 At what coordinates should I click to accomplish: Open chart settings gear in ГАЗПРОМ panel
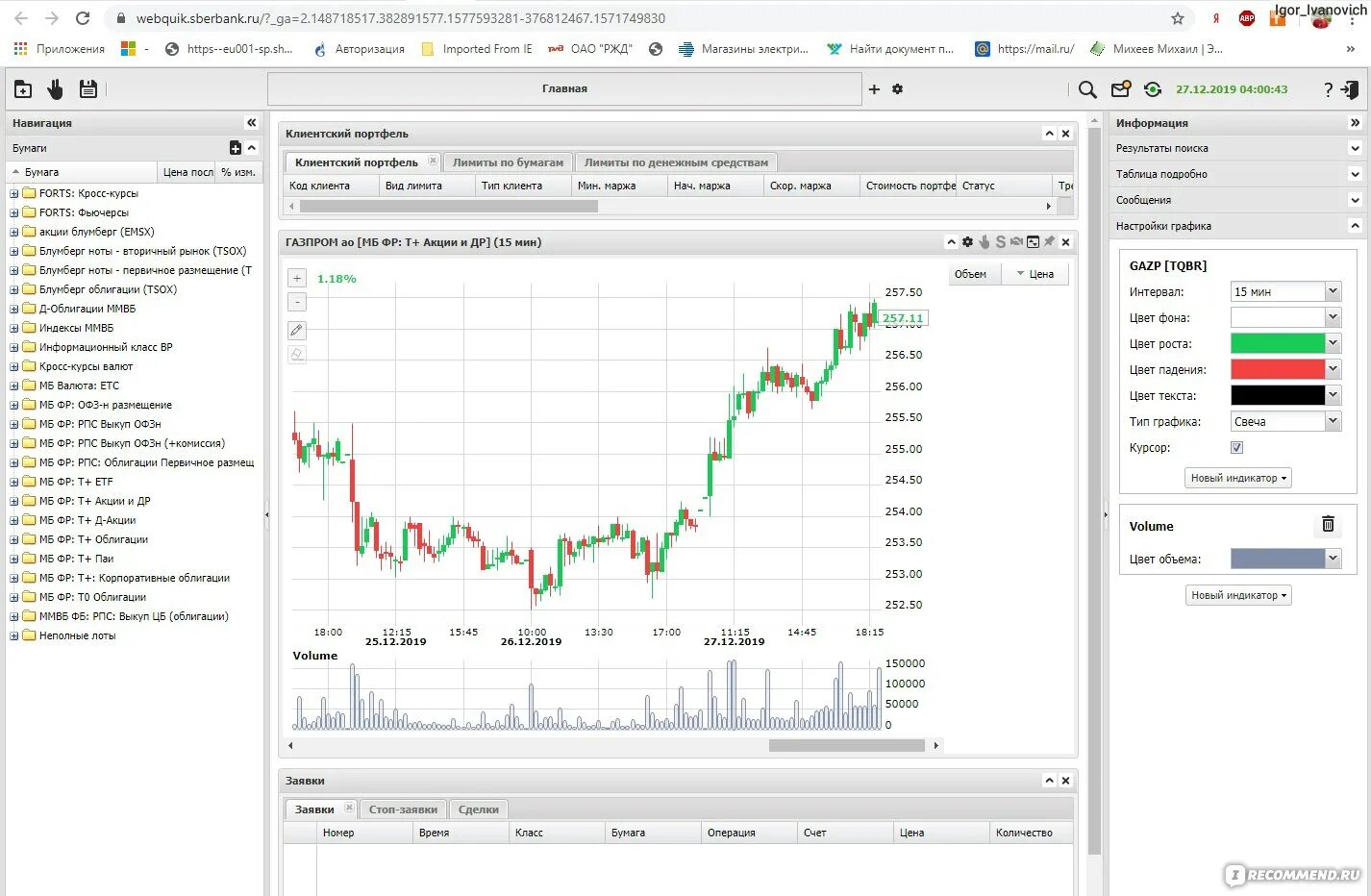967,242
